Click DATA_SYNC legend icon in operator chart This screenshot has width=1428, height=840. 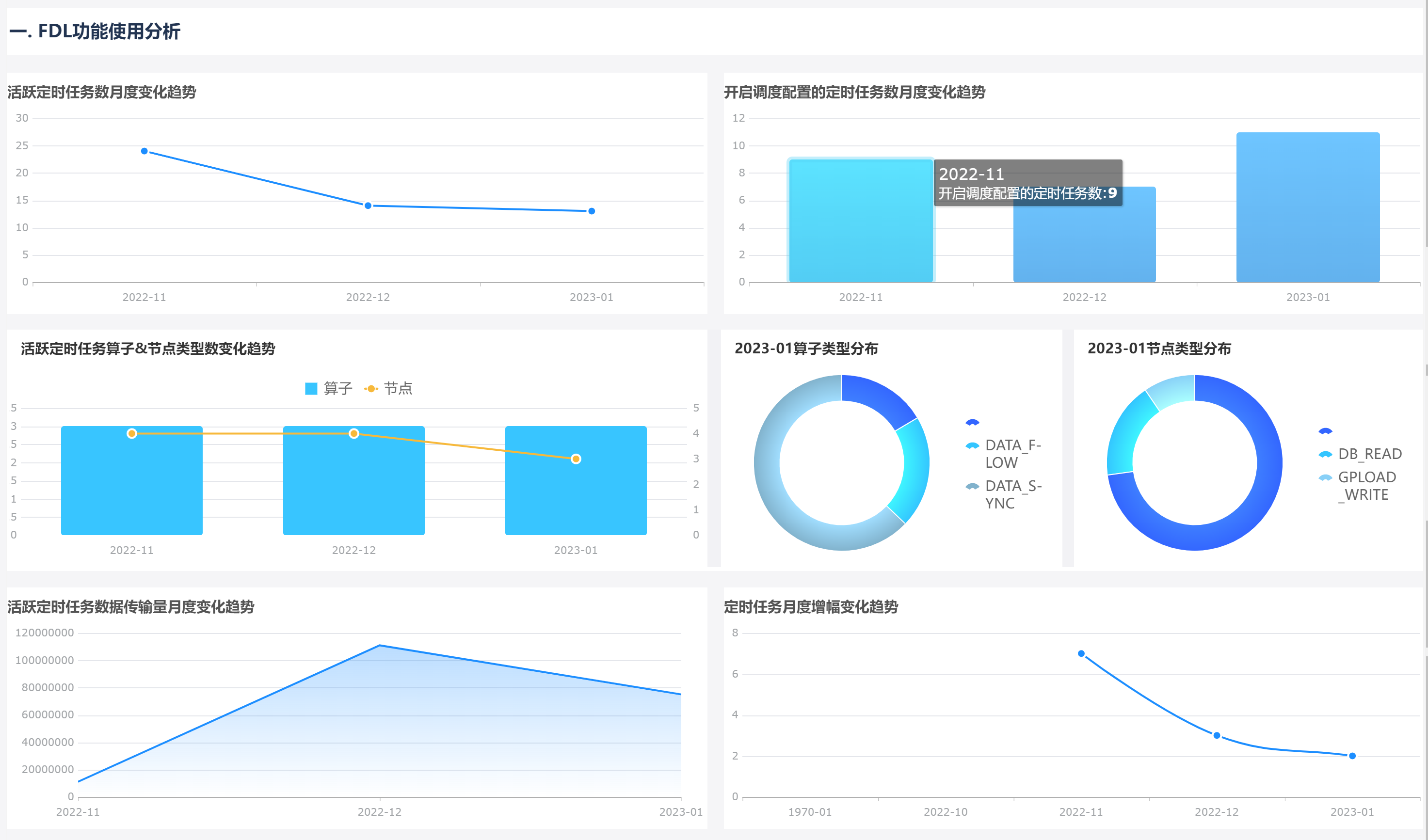pyautogui.click(x=972, y=486)
